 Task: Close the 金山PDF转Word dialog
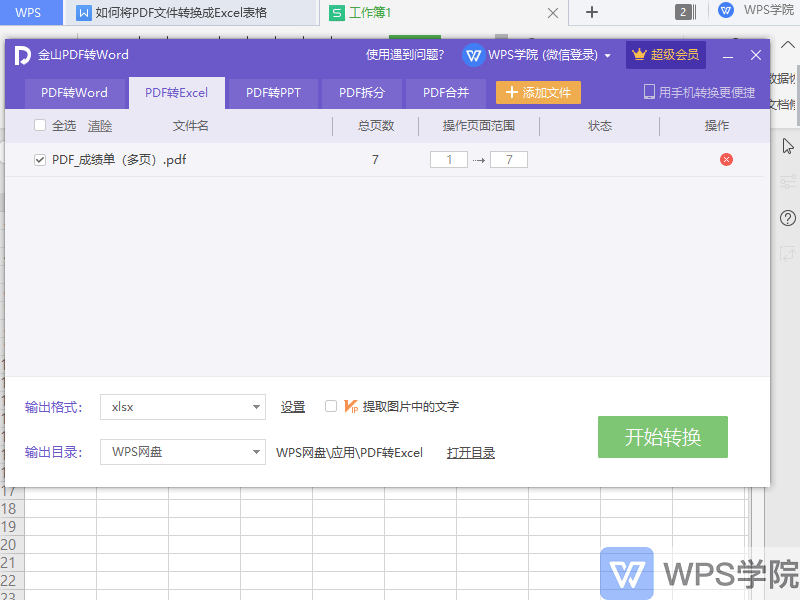(x=756, y=55)
